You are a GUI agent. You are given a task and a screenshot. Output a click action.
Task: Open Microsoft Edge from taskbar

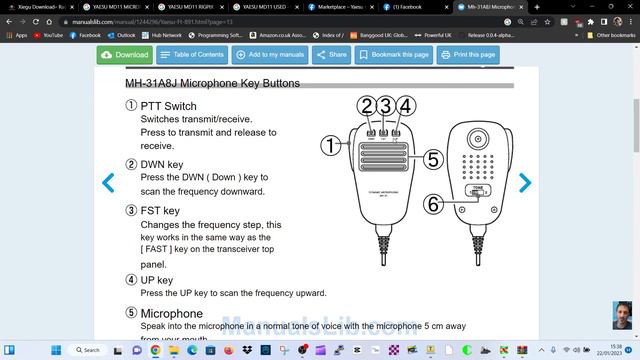pyautogui.click(x=192, y=350)
